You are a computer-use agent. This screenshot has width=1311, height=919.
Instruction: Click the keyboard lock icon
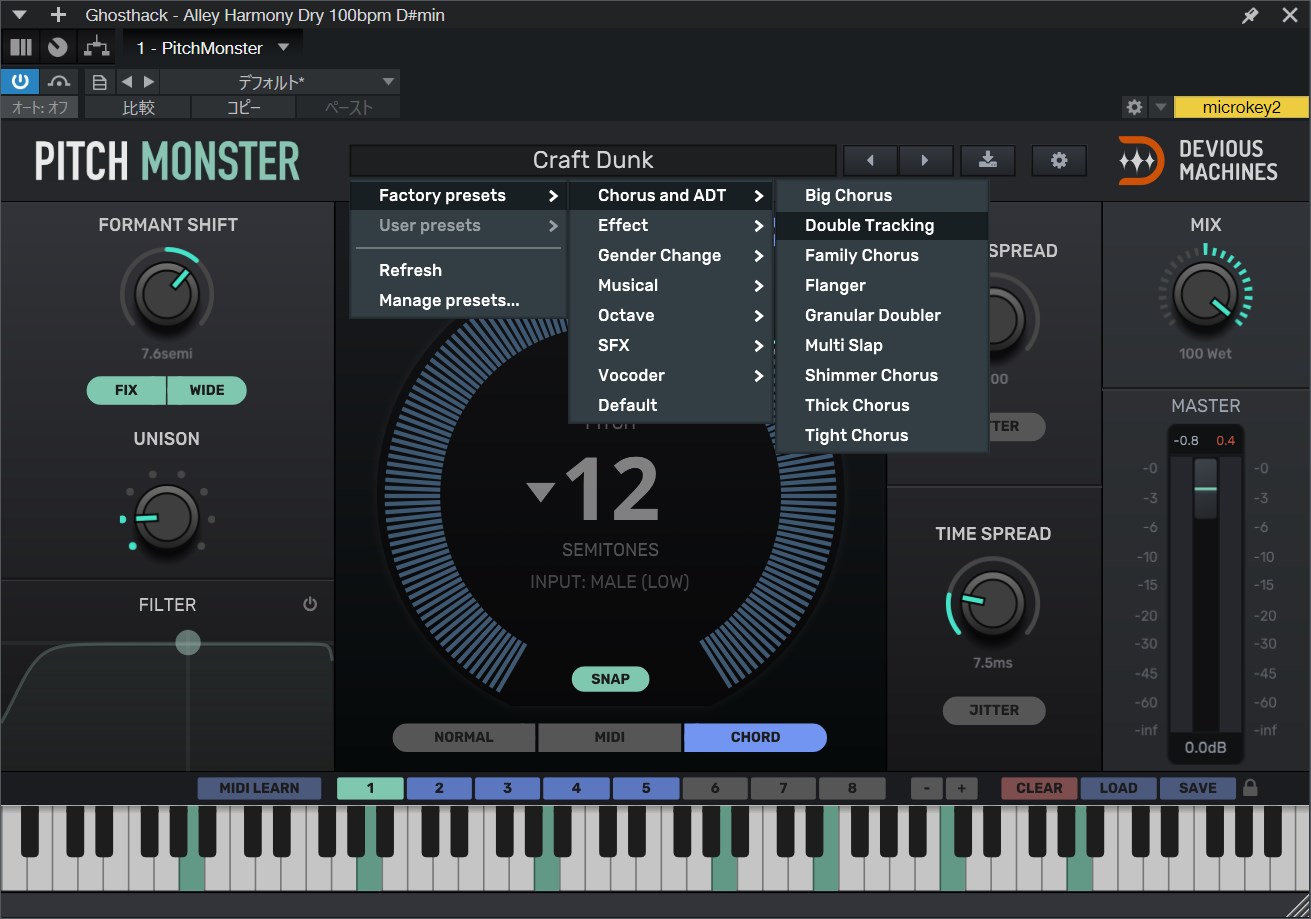coord(1250,788)
